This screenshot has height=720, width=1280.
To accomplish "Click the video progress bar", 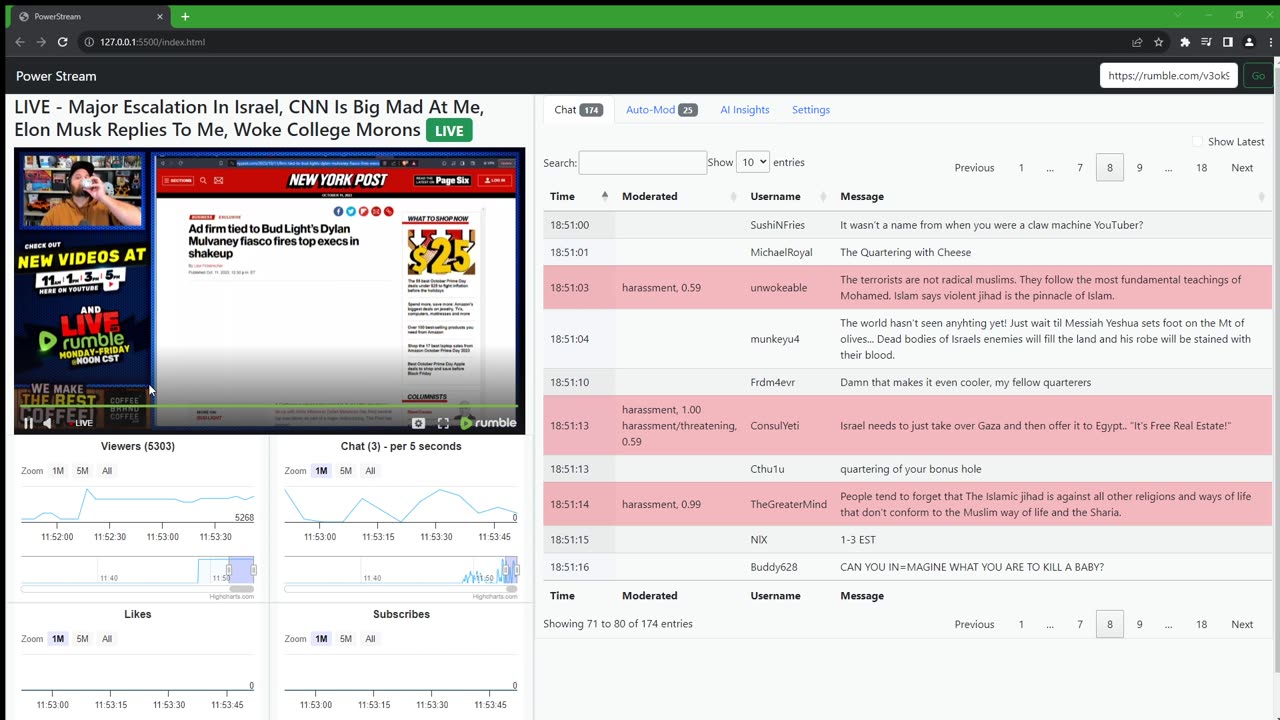I will (268, 406).
